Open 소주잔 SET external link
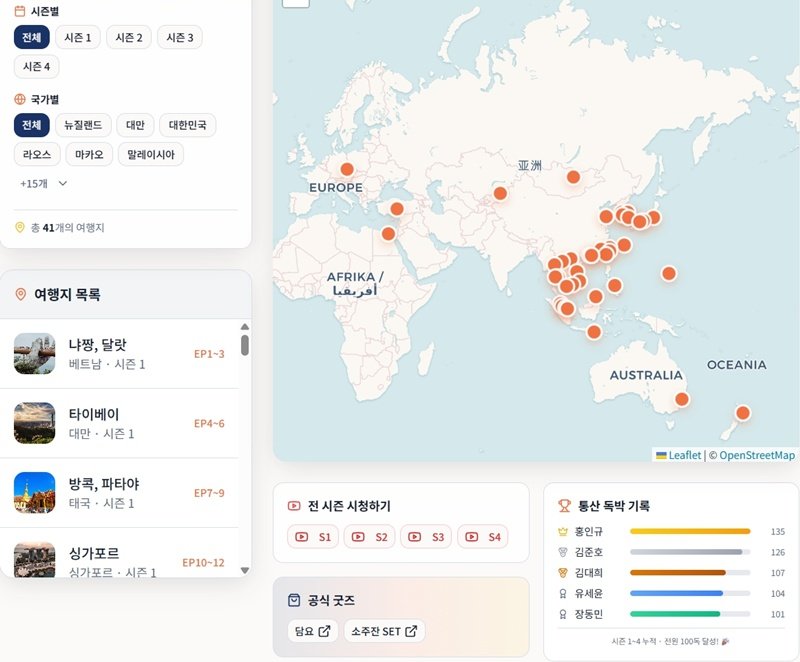Screen dimensions: 800x662 pyautogui.click(x=385, y=631)
